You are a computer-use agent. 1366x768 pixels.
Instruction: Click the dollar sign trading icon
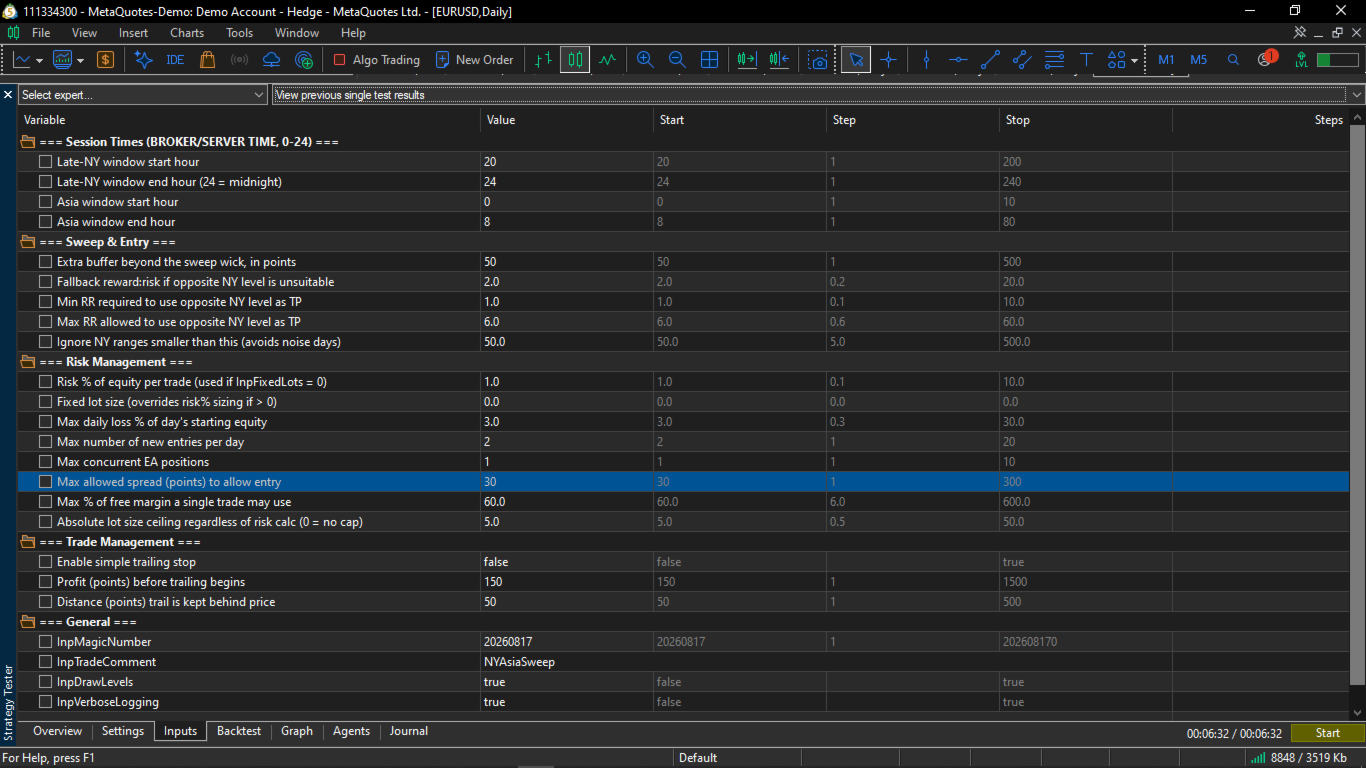click(105, 60)
